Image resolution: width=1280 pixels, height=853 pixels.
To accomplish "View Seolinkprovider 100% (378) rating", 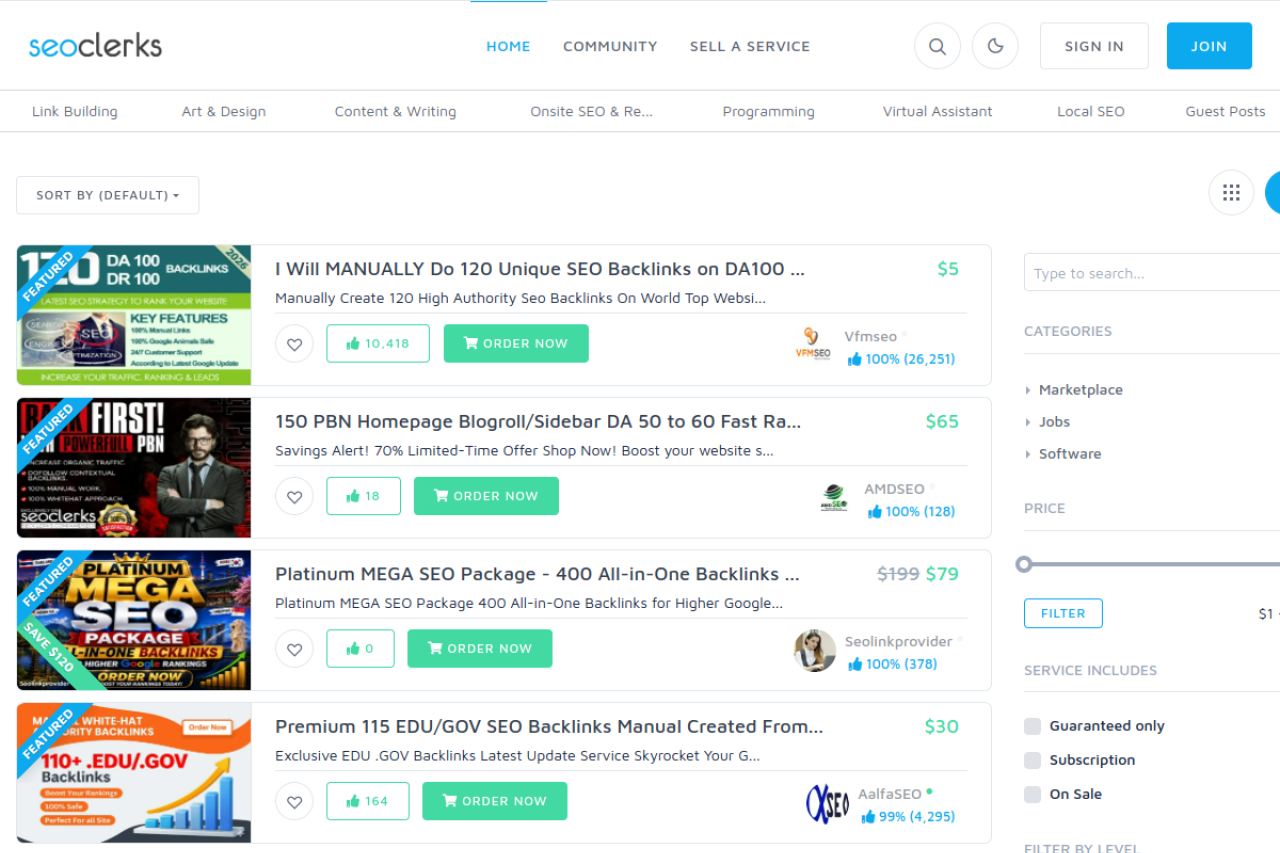I will coord(893,664).
